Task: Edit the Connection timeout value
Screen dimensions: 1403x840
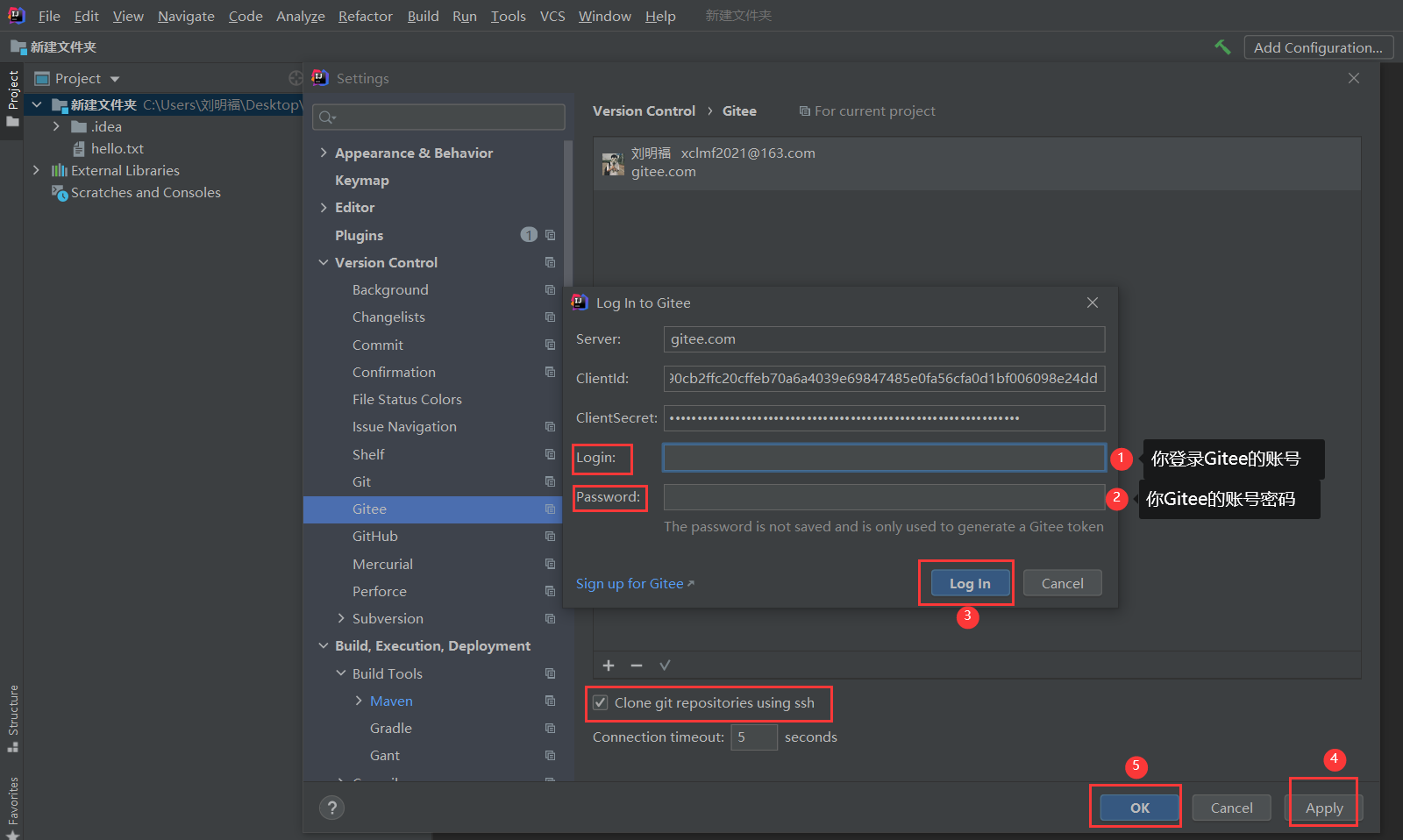Action: click(754, 737)
